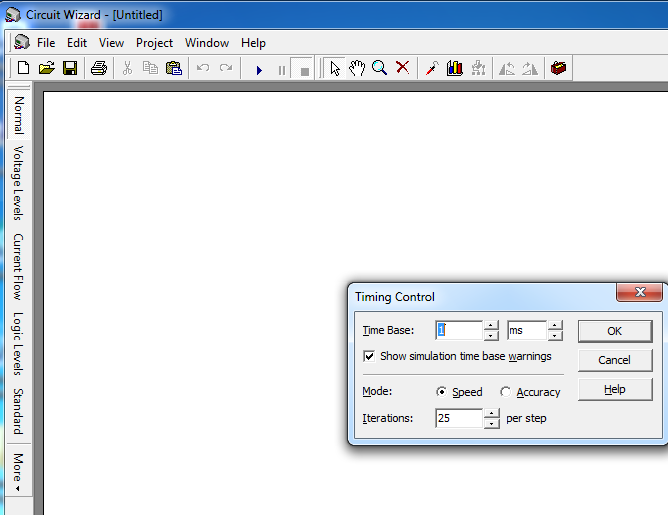Confirm Timing Control with OK
Screen dimensions: 668x515
(615, 331)
